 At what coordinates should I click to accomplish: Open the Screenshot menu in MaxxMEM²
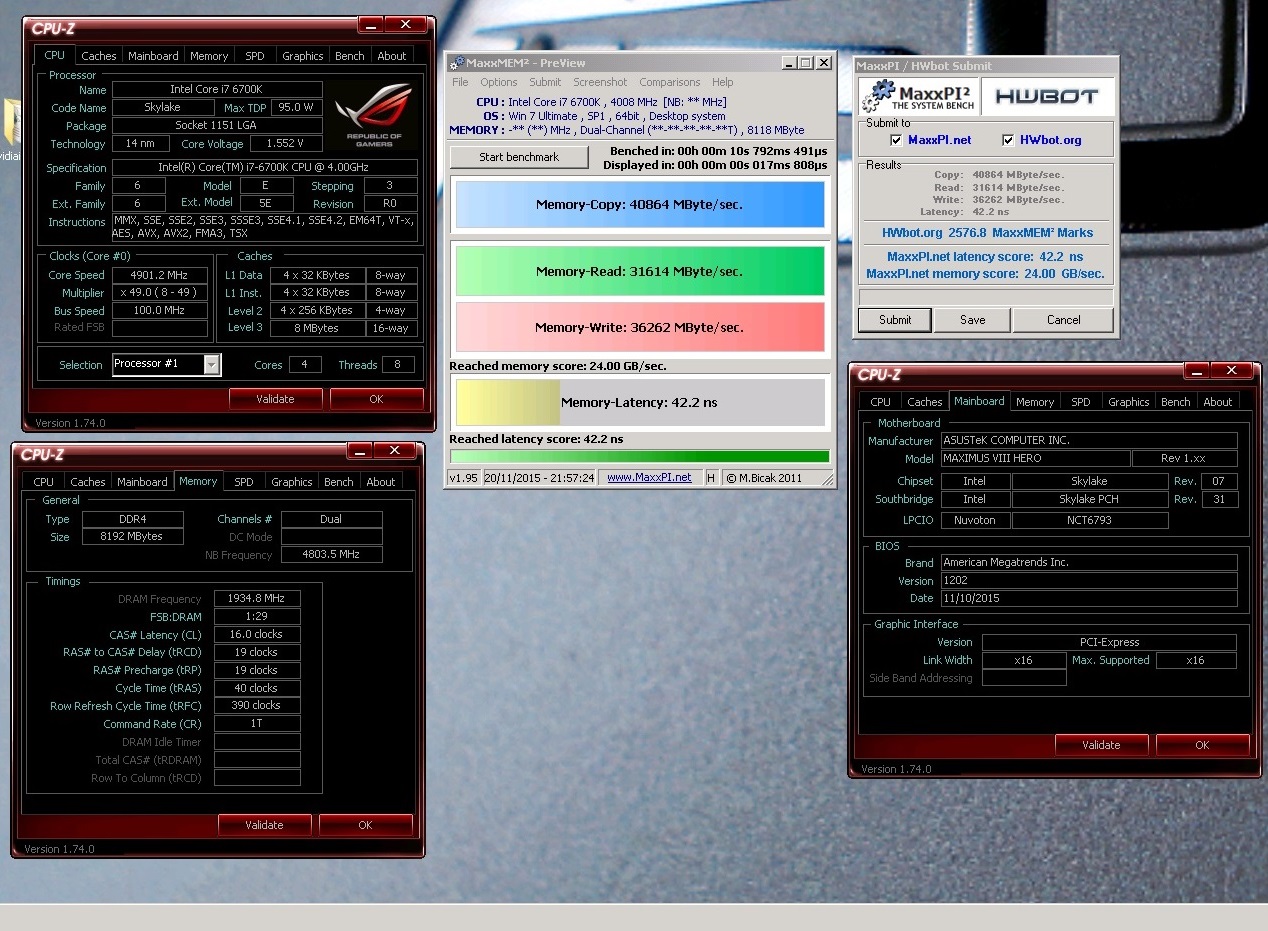point(600,82)
